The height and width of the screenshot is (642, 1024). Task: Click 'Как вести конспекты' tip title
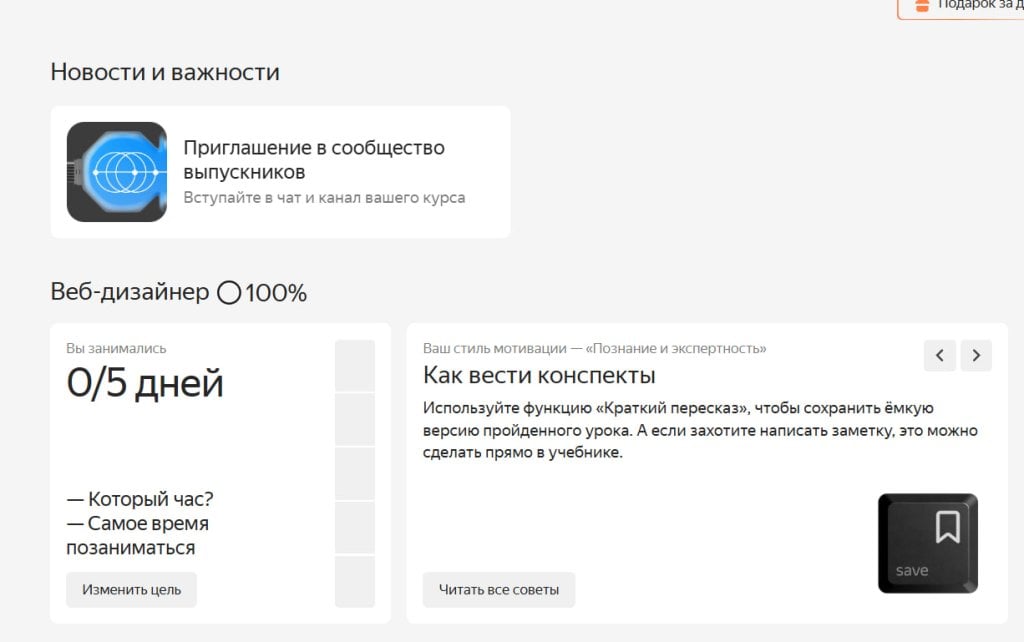[539, 376]
